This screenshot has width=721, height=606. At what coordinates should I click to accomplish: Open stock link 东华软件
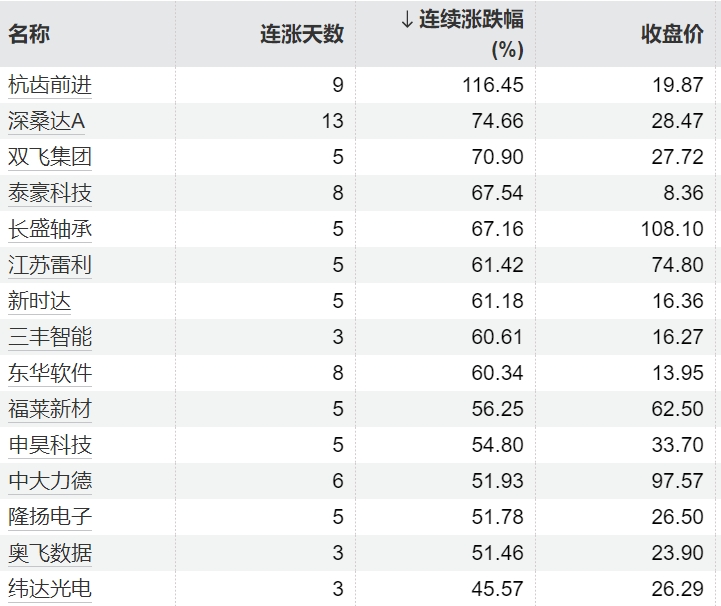50,373
